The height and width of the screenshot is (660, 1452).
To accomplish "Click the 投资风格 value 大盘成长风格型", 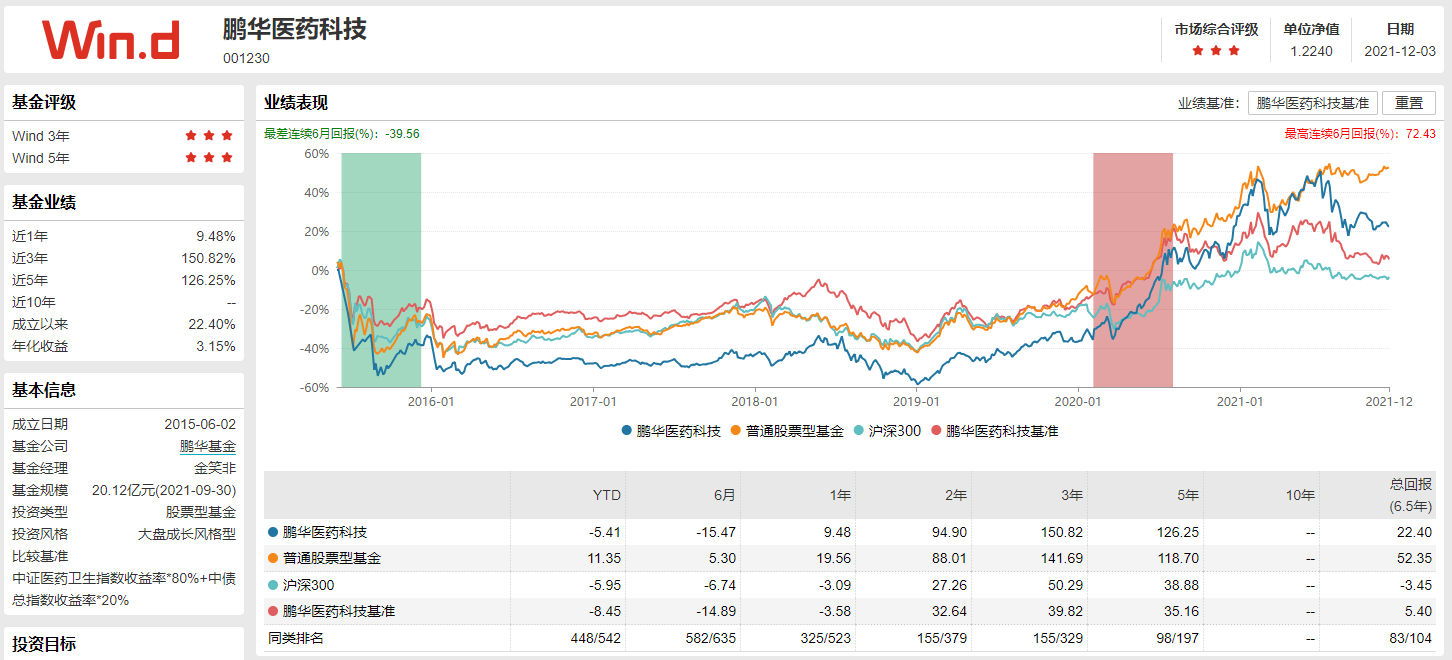I will 187,534.
